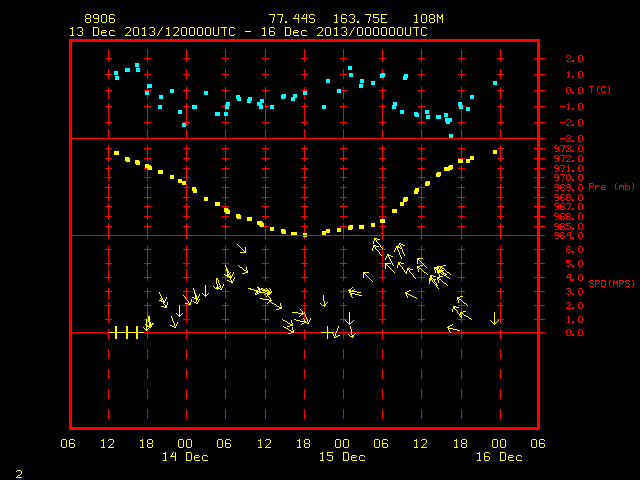Click the topmost wind arrow before 06 on 15 Dec
This screenshot has width=640, height=480.
tap(376, 244)
